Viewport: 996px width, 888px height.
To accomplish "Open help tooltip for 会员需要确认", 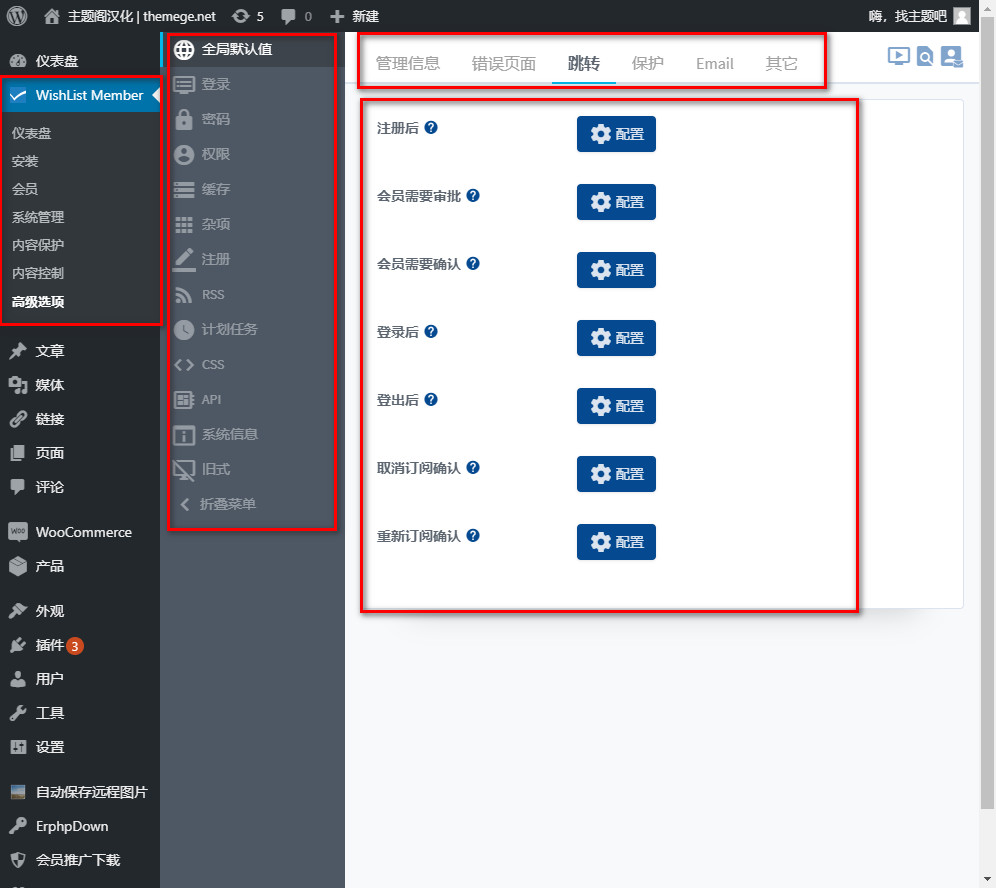I will (473, 264).
